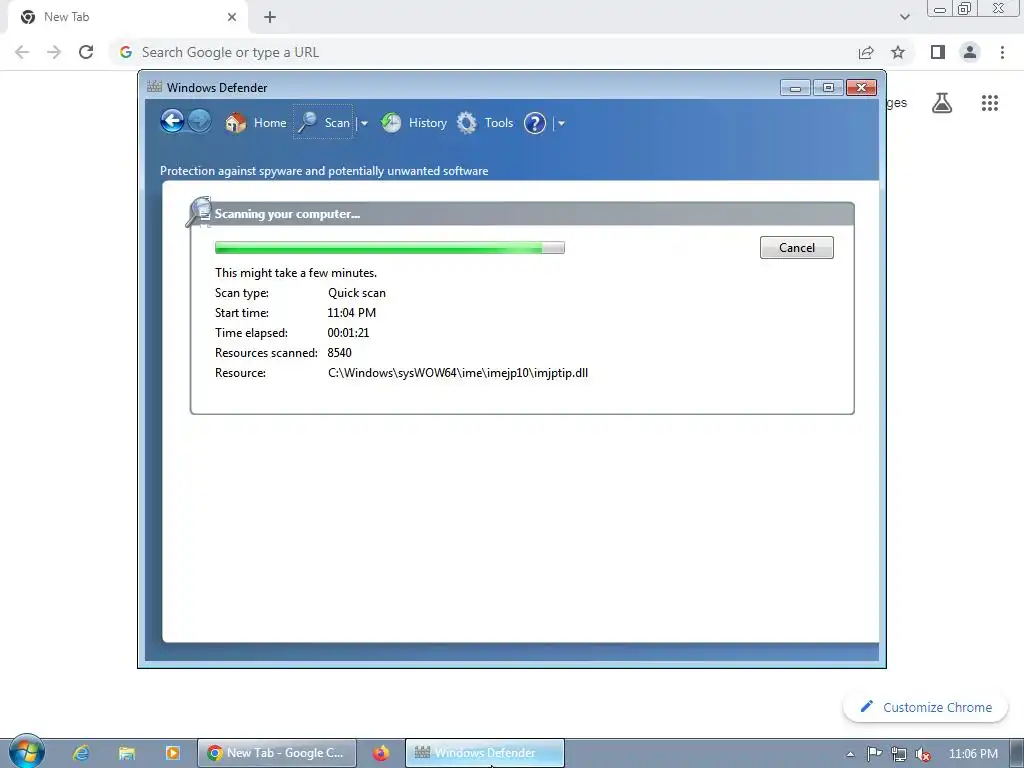Click the green scan progress bar
This screenshot has width=1024, height=768.
click(x=389, y=248)
